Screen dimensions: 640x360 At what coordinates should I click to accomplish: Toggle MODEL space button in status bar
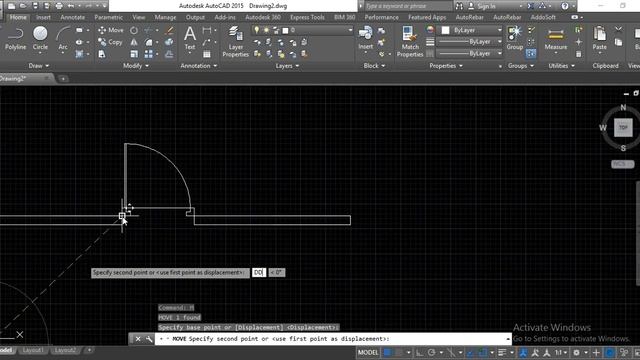(x=368, y=352)
